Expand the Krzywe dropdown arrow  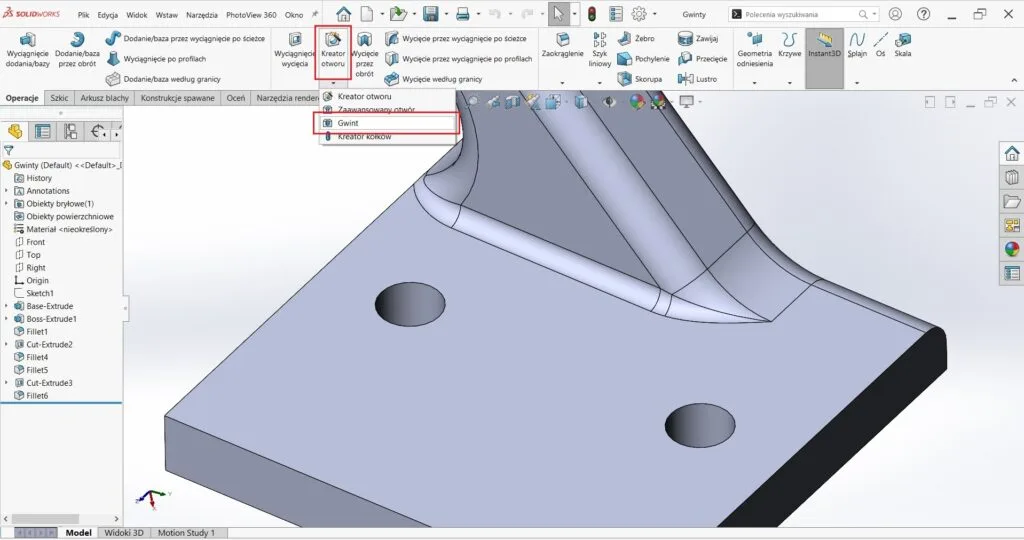click(x=790, y=83)
